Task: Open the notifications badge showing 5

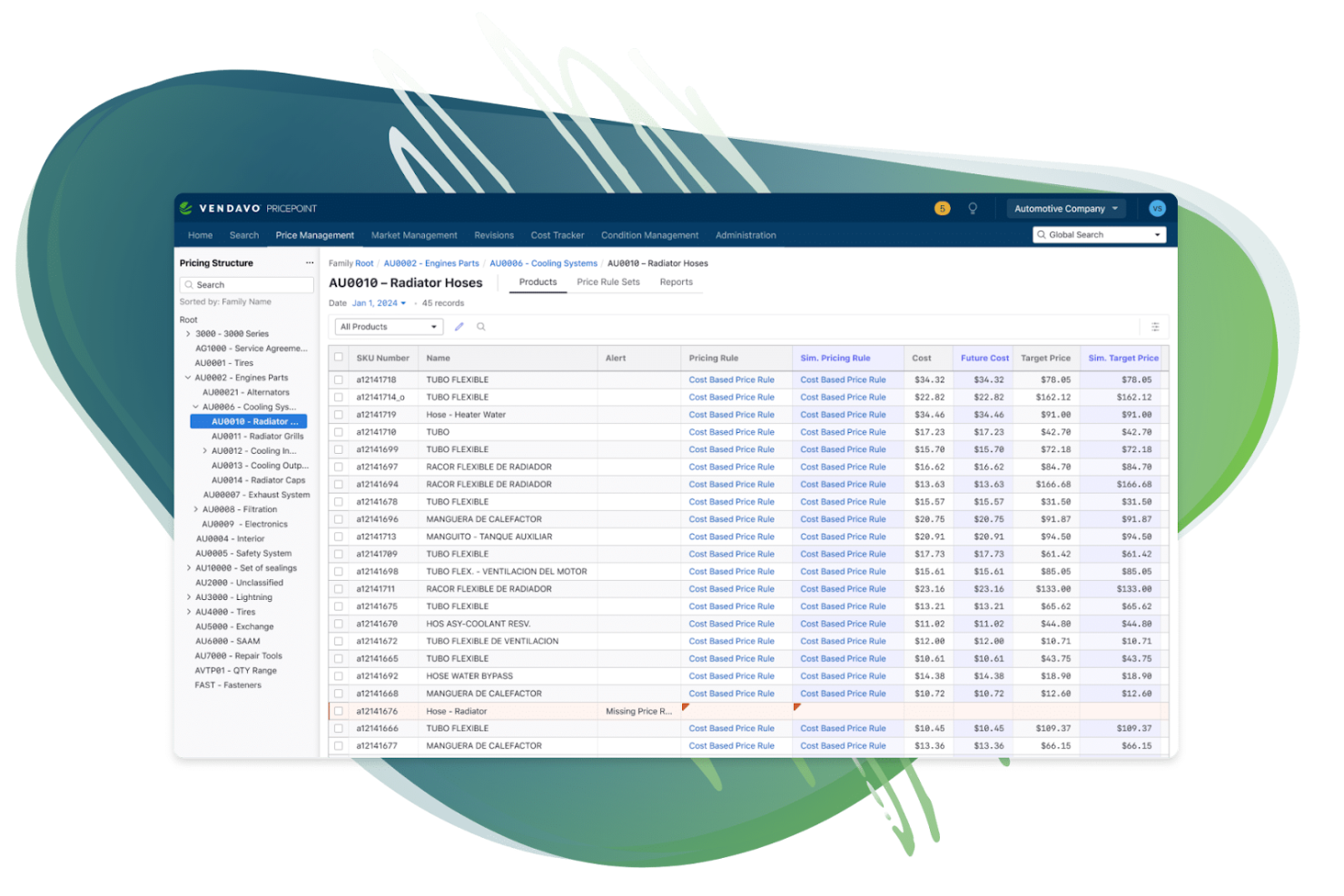Action: (942, 208)
